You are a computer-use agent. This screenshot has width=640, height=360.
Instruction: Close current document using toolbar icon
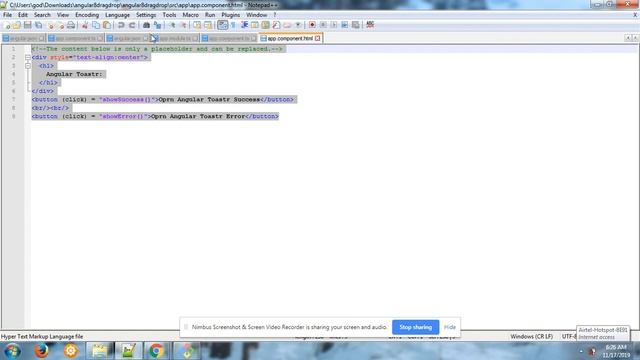click(51, 25)
